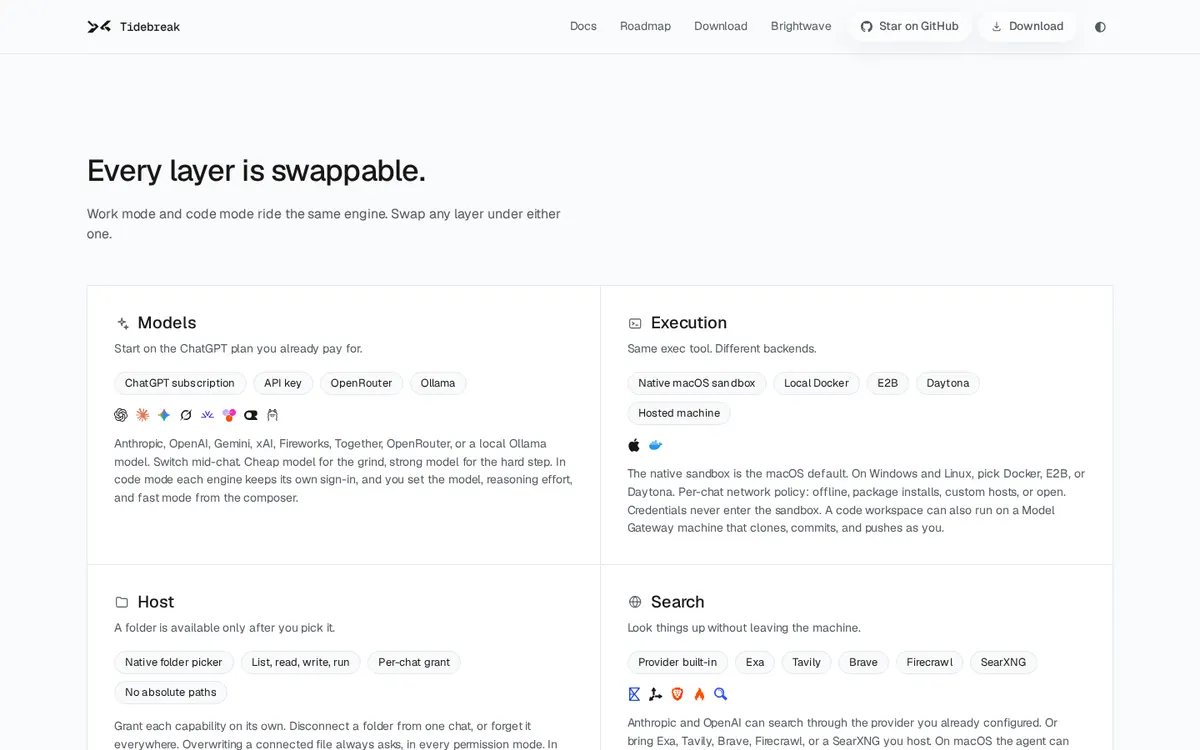Click the SearXNG magnifier icon

coord(721,694)
